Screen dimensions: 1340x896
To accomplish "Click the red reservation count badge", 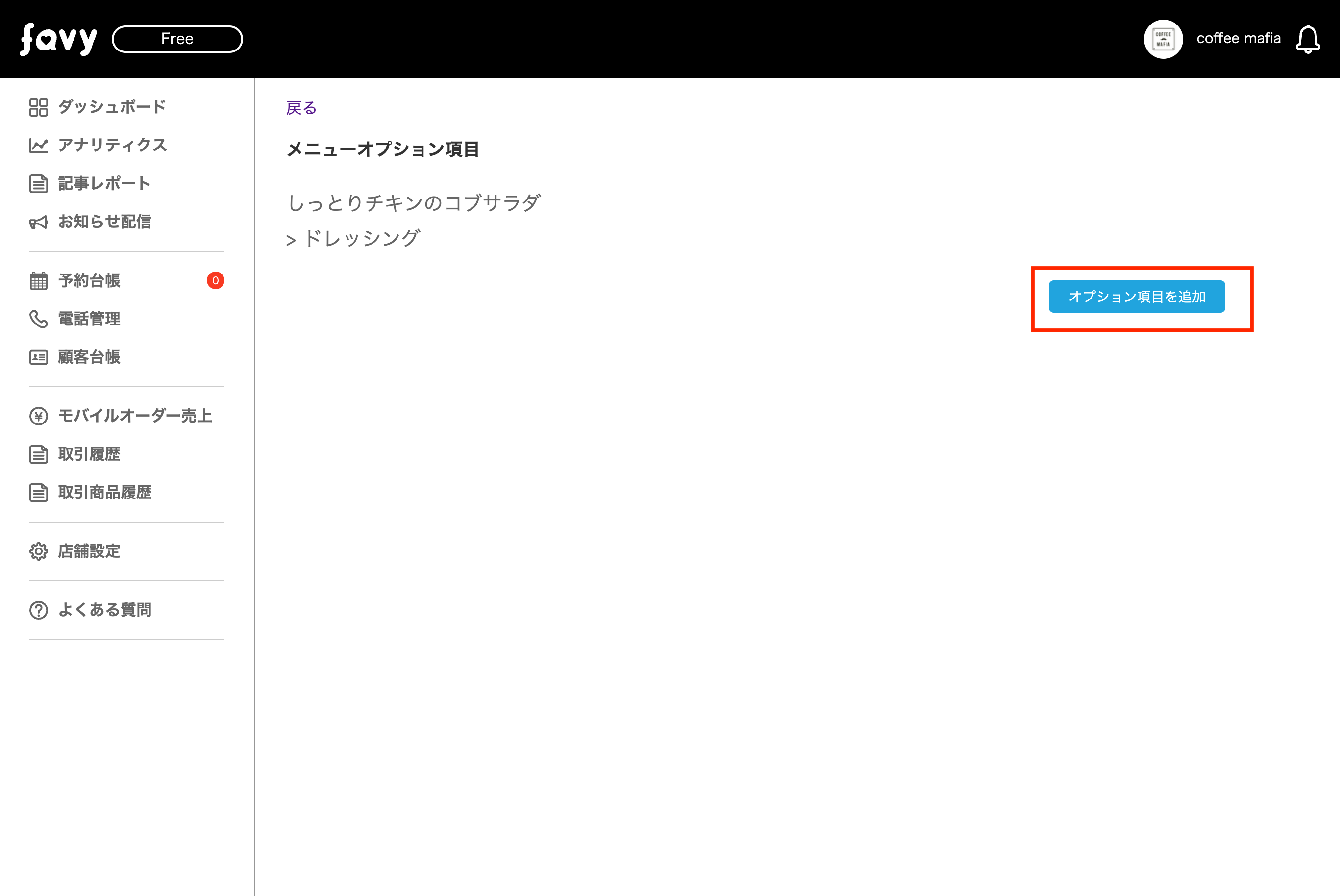I will pyautogui.click(x=216, y=280).
